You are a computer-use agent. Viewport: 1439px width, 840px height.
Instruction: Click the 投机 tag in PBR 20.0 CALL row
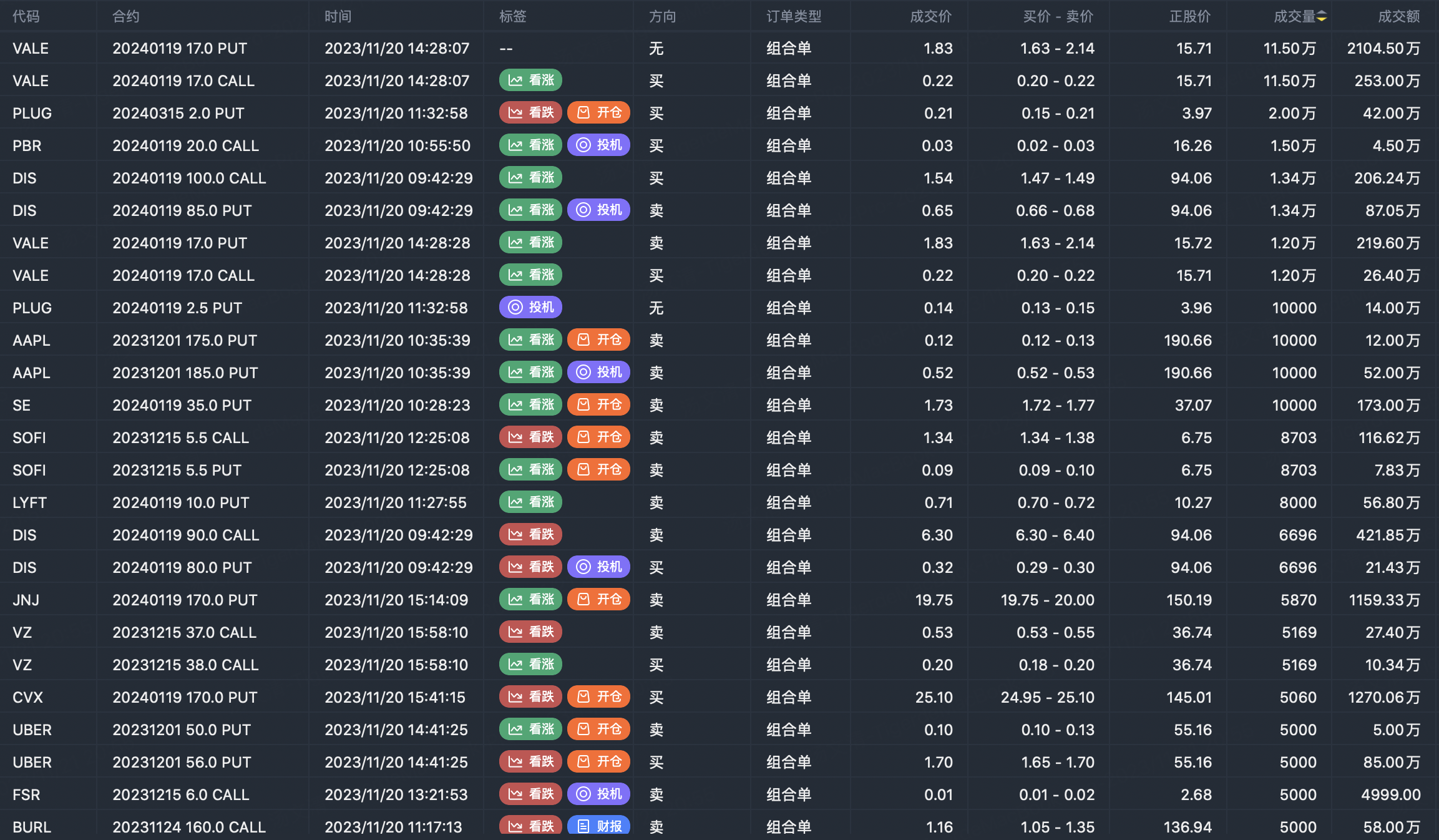598,145
